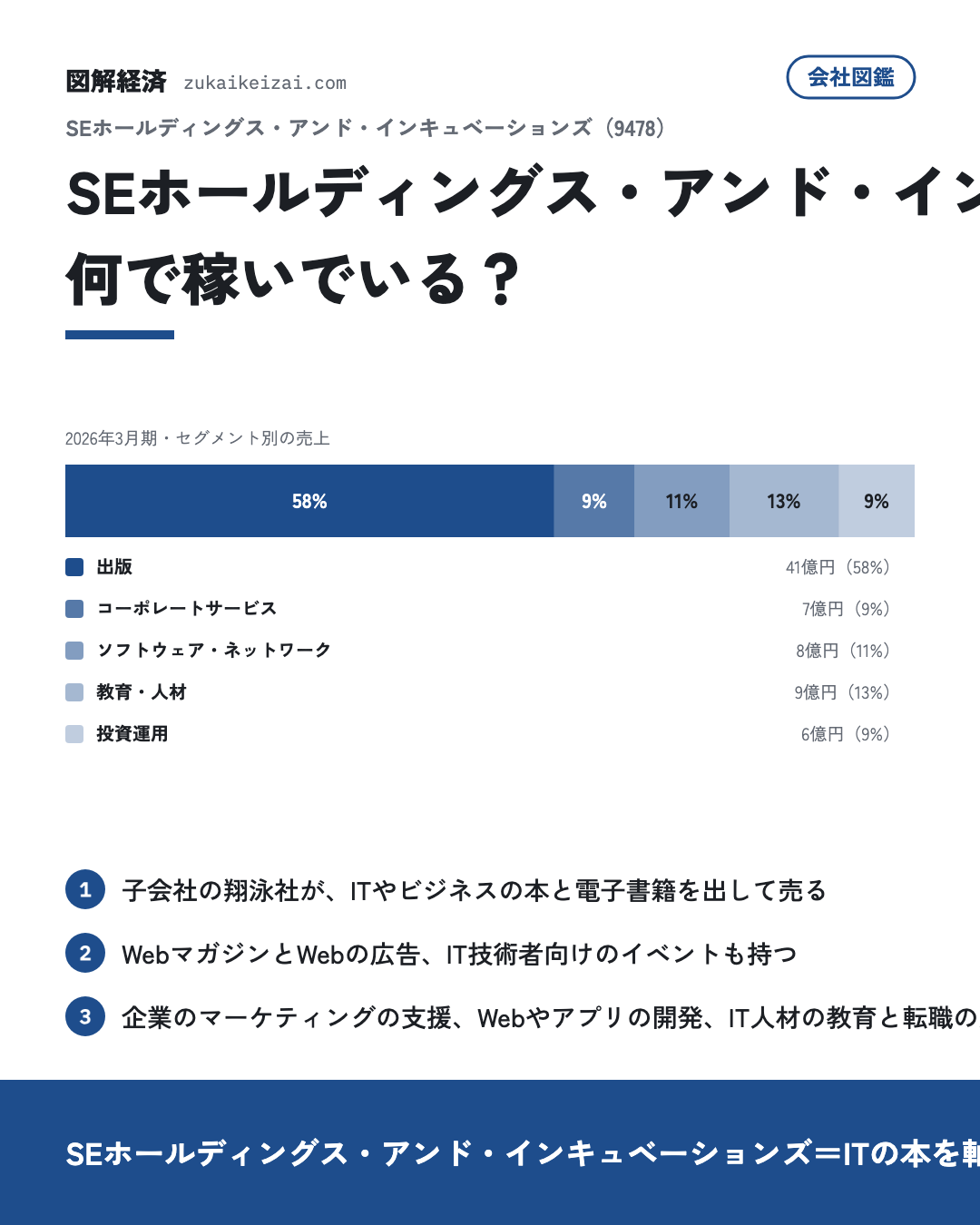This screenshot has height=1225, width=980.
Task: Click the number 3 circle icon
Action: 85,1016
